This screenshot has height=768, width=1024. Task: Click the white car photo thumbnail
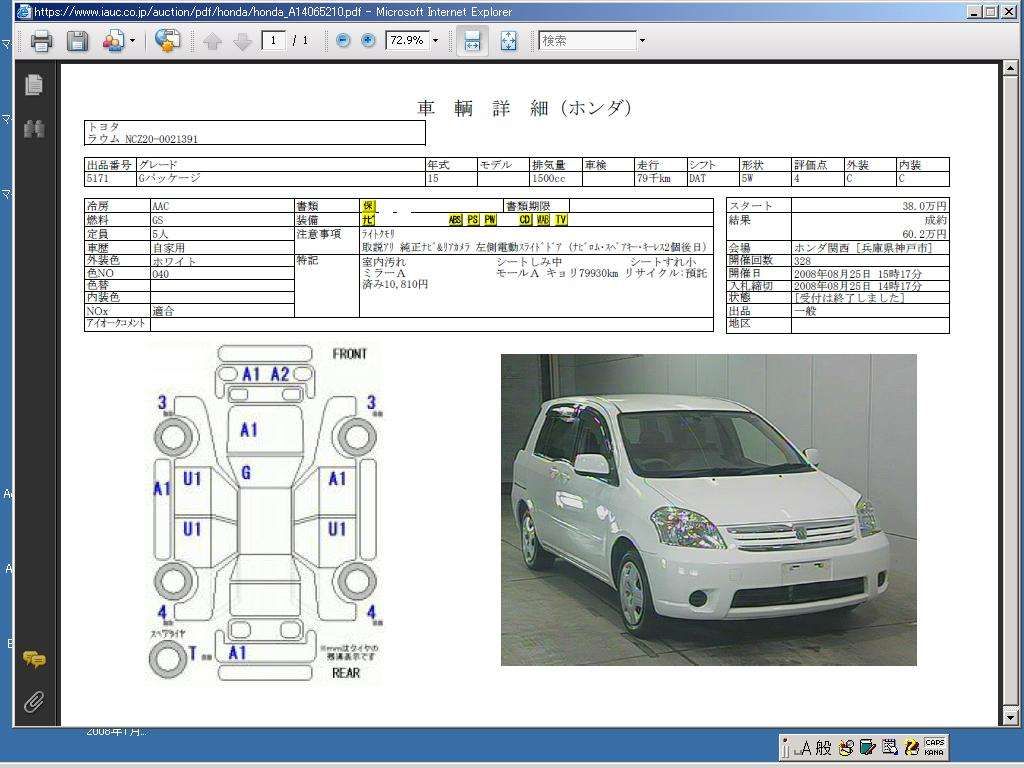click(x=709, y=510)
